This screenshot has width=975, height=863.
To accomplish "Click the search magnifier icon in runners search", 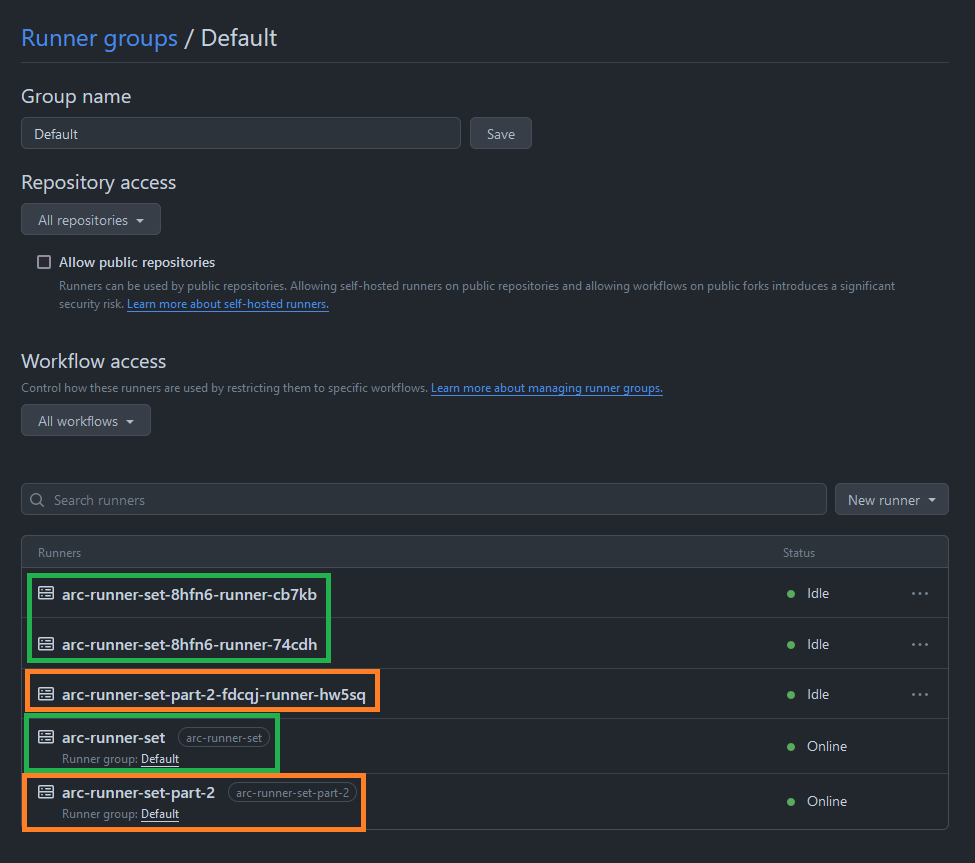I will 37,499.
